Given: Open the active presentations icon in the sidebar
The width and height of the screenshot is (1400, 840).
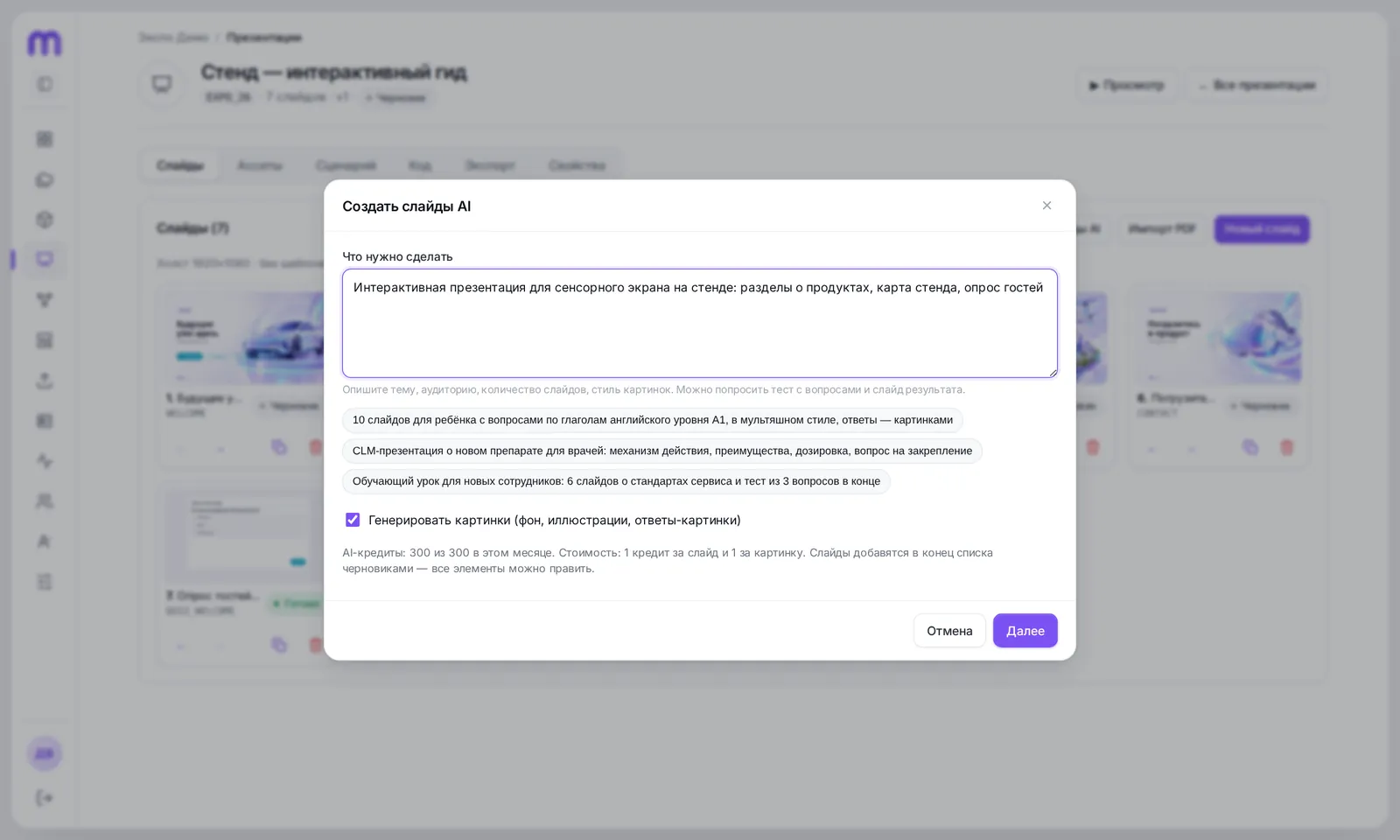Looking at the screenshot, I should 45,259.
